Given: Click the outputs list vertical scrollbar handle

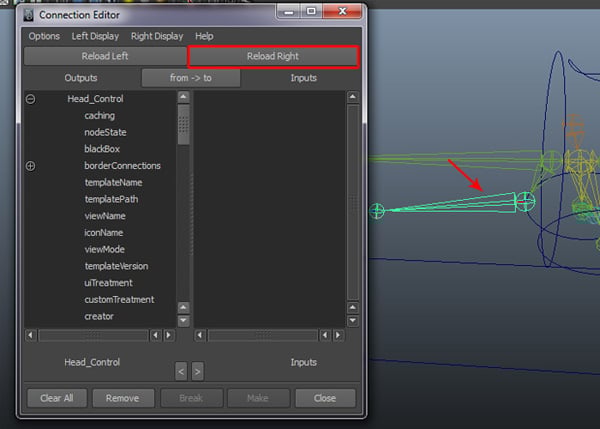Looking at the screenshot, I should [x=183, y=125].
